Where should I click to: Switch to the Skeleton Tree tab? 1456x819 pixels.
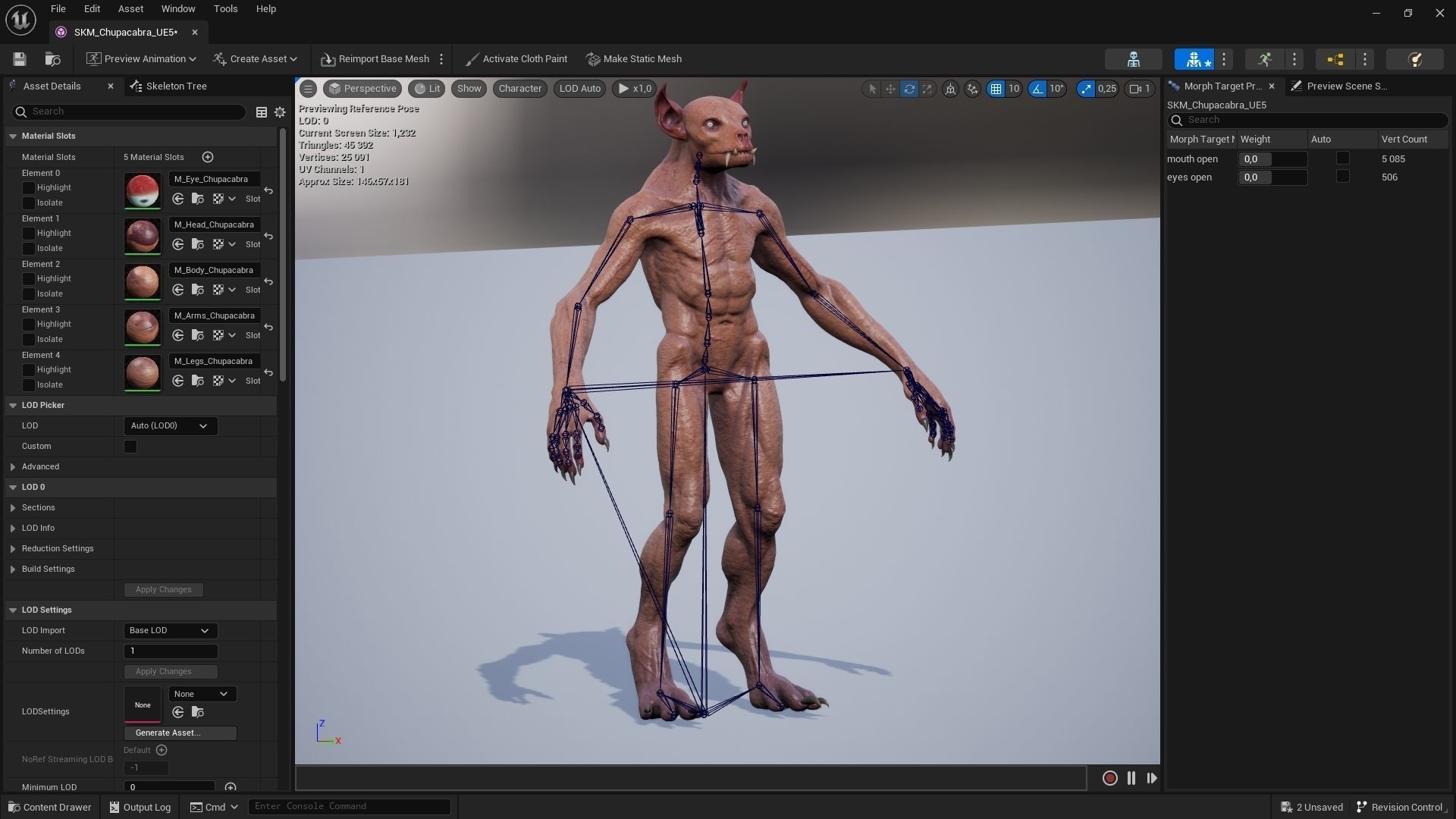point(168,86)
